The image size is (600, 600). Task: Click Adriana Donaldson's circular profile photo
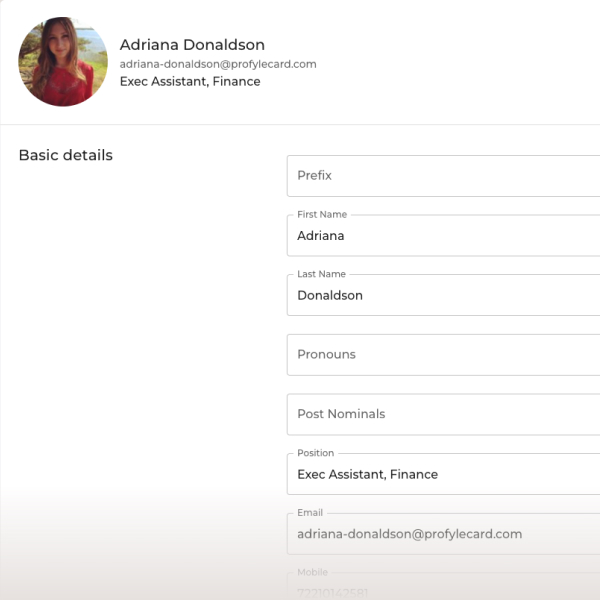[63, 62]
